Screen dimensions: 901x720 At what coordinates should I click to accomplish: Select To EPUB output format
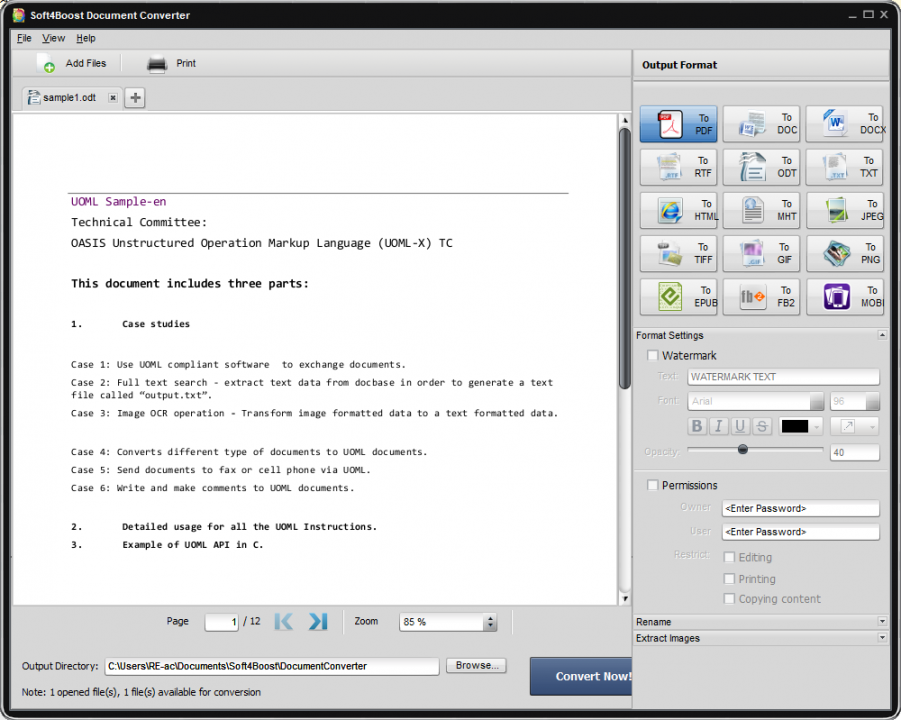[x=678, y=297]
